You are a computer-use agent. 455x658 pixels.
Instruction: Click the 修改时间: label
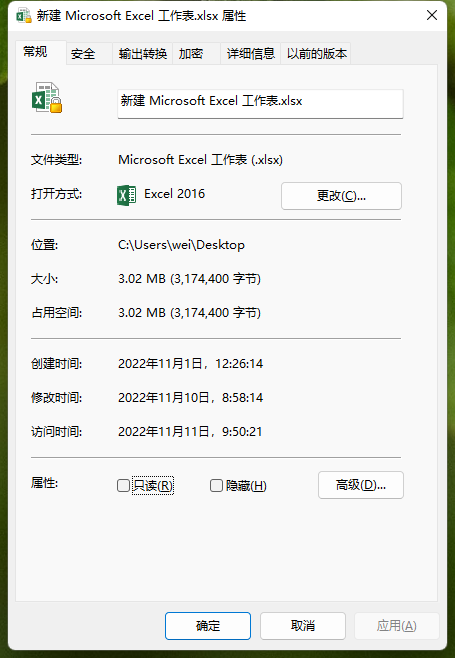click(57, 397)
